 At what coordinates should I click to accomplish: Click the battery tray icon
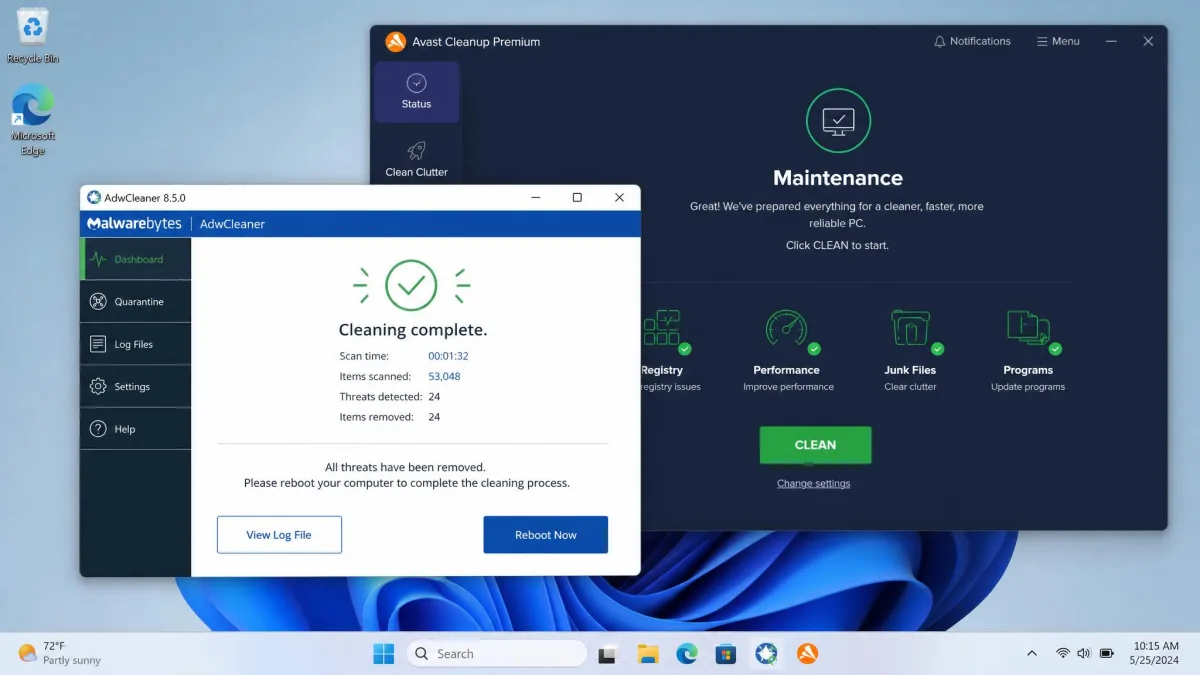[x=1107, y=654]
